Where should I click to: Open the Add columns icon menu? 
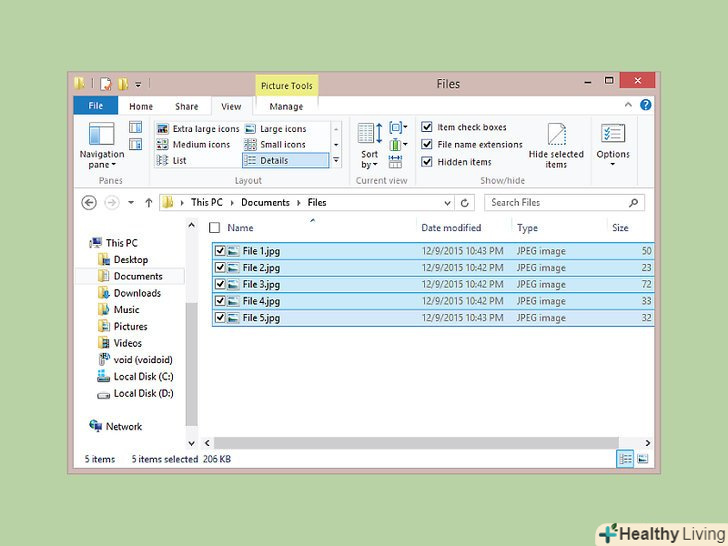point(397,144)
